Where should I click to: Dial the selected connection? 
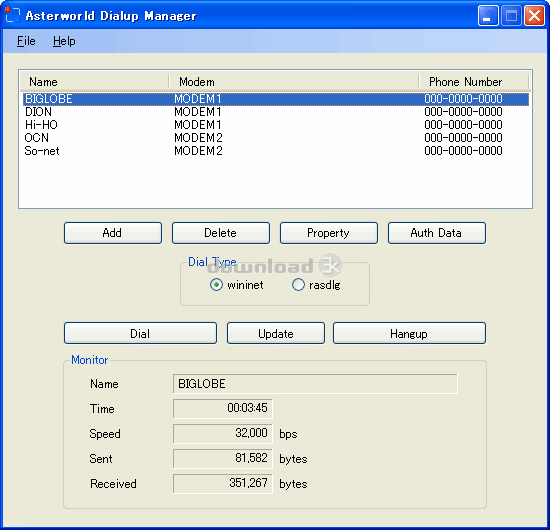pyautogui.click(x=140, y=333)
